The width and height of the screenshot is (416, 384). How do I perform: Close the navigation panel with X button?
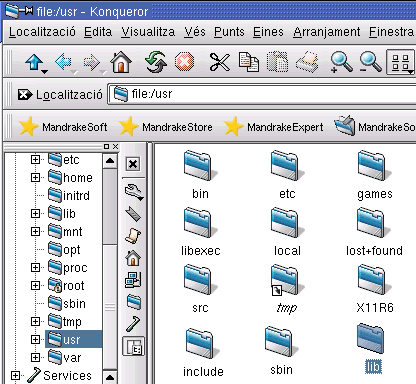coord(133,164)
